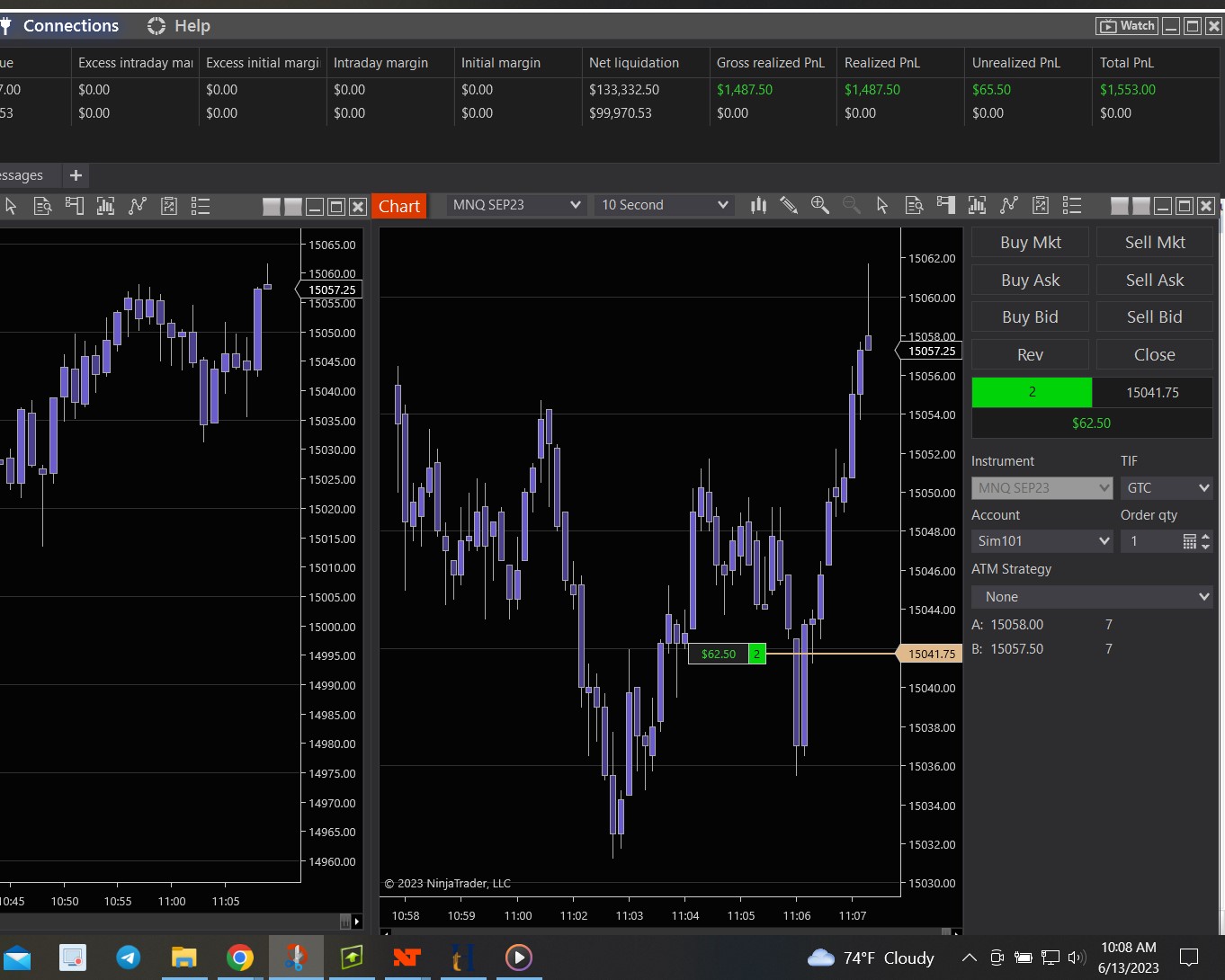
Task: Click the green position quantity box
Action: click(1032, 392)
